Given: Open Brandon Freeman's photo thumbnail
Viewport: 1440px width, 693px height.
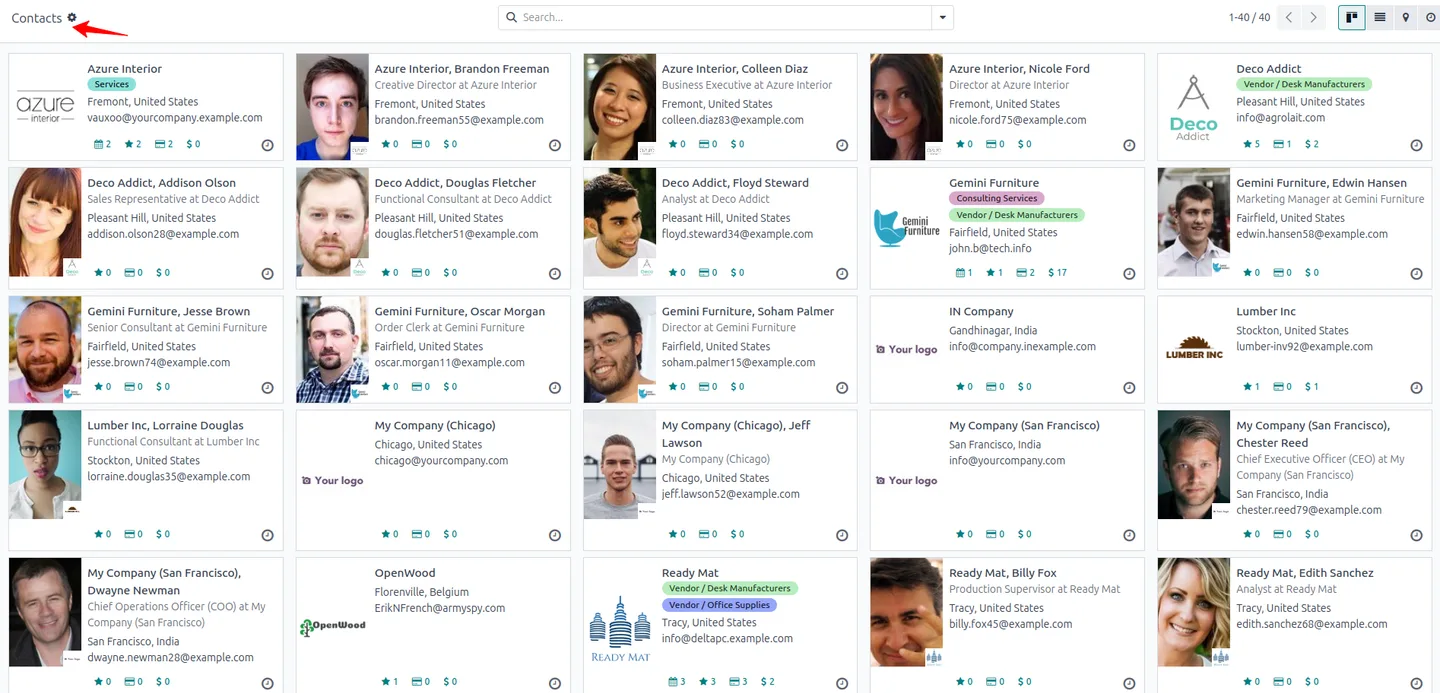Looking at the screenshot, I should tap(332, 107).
